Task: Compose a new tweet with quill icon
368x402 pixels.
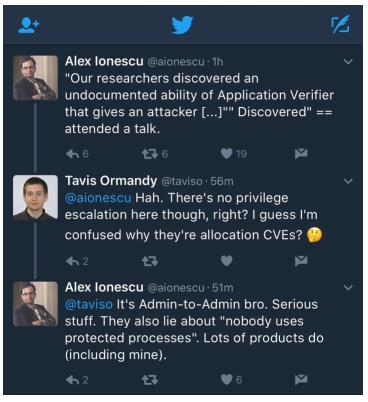Action: point(340,24)
